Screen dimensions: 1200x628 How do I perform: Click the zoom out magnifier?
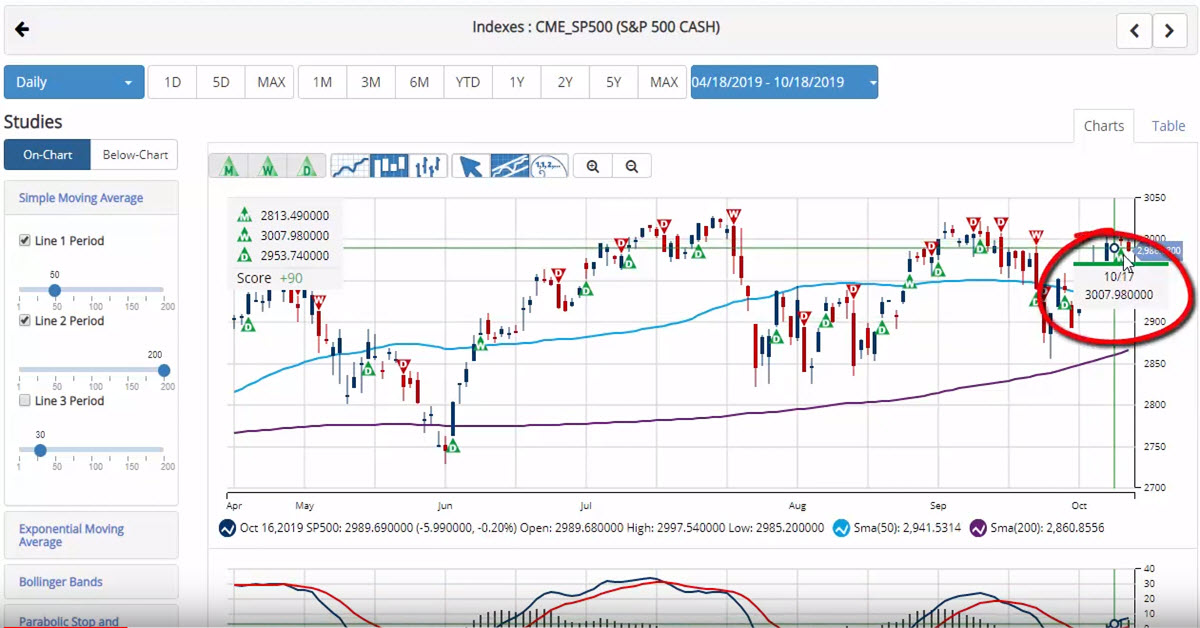point(632,167)
